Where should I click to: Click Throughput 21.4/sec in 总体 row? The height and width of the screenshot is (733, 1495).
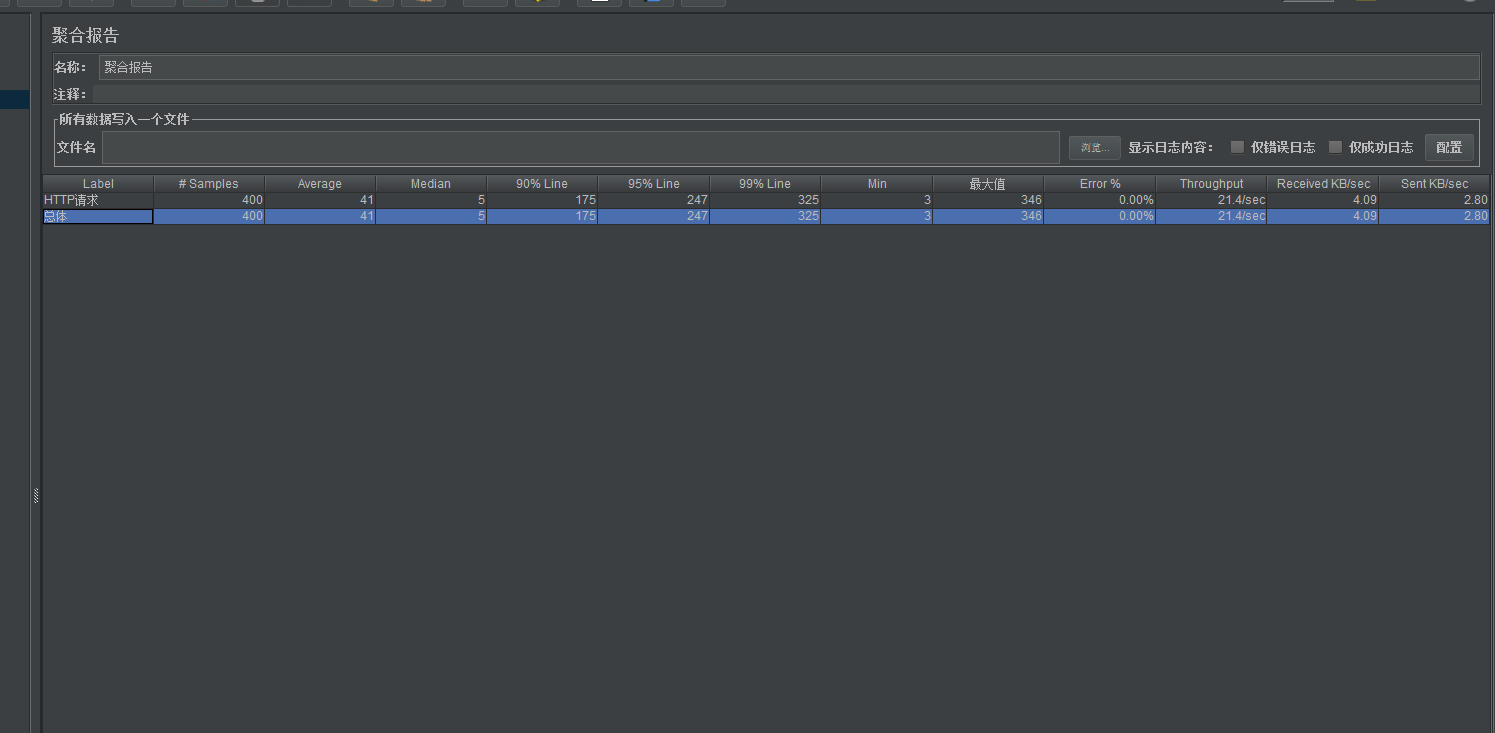1211,216
